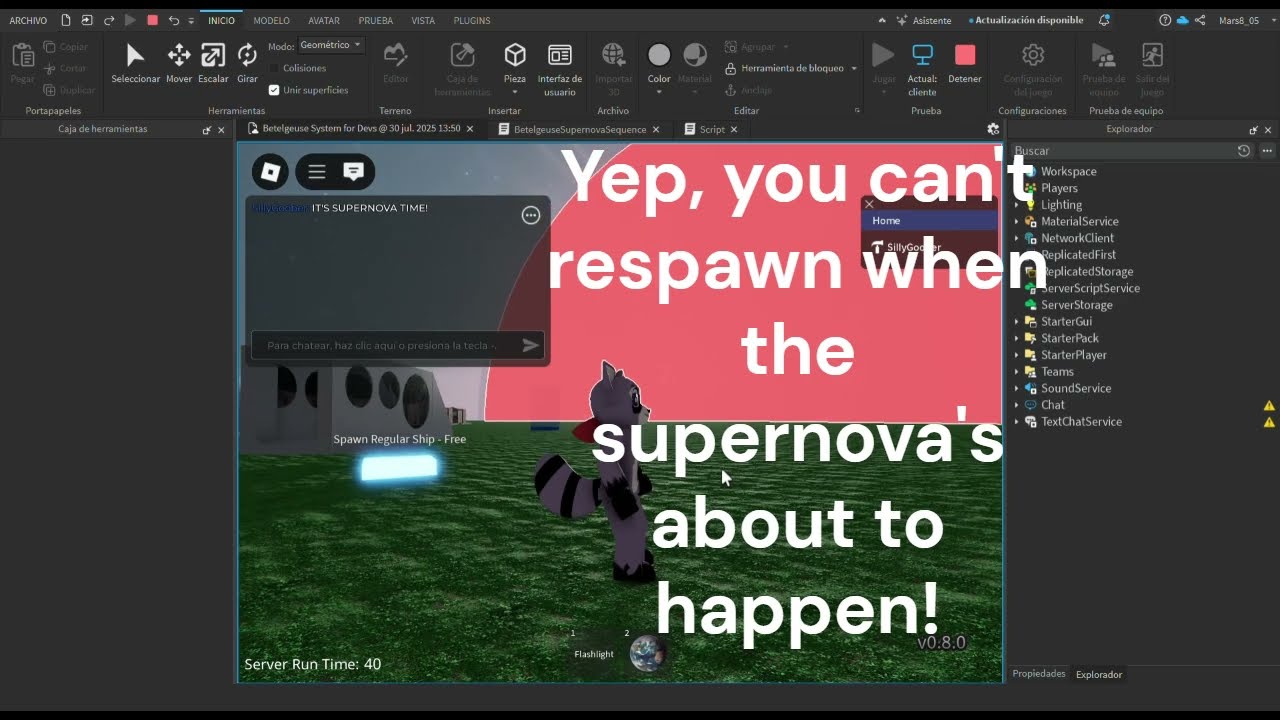Open the PLUGINS ribbon tab
Viewport: 1280px width, 720px height.
472,20
